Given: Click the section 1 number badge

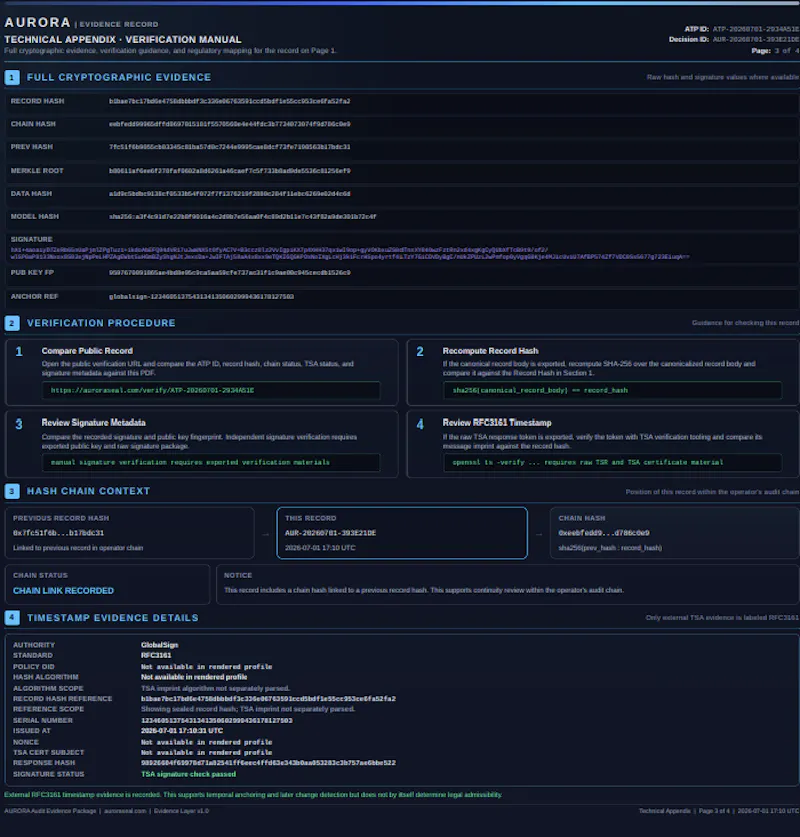Looking at the screenshot, I should [x=12, y=77].
